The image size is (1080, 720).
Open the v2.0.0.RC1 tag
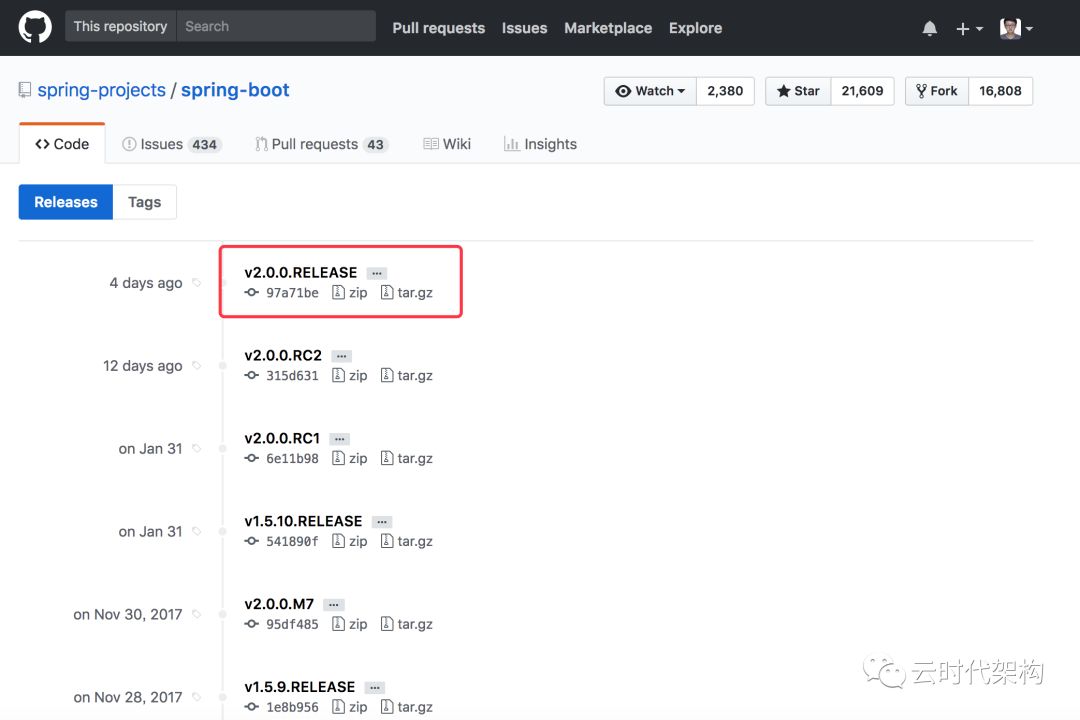(282, 438)
